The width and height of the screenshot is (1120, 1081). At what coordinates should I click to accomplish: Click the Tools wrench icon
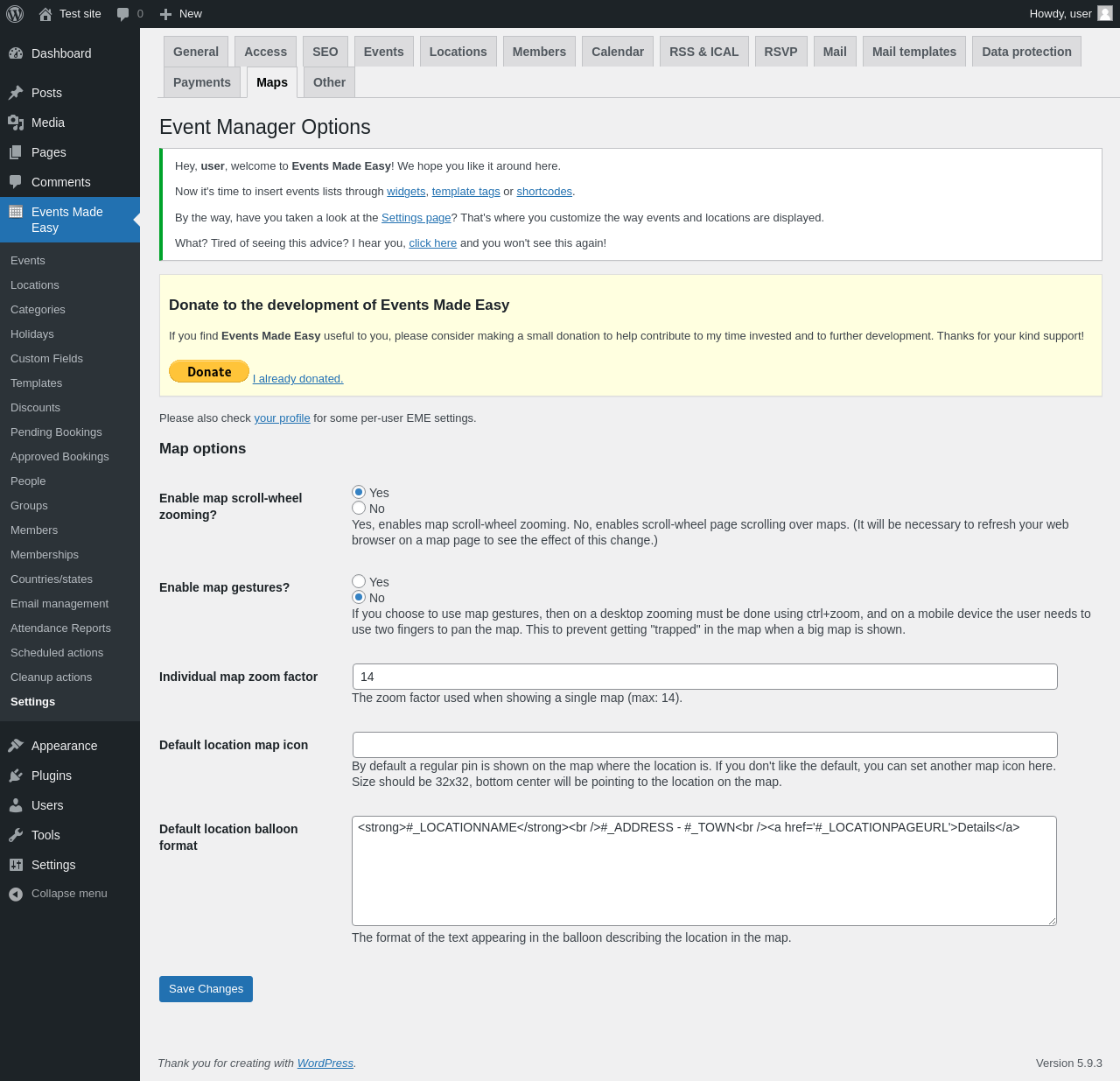click(16, 835)
